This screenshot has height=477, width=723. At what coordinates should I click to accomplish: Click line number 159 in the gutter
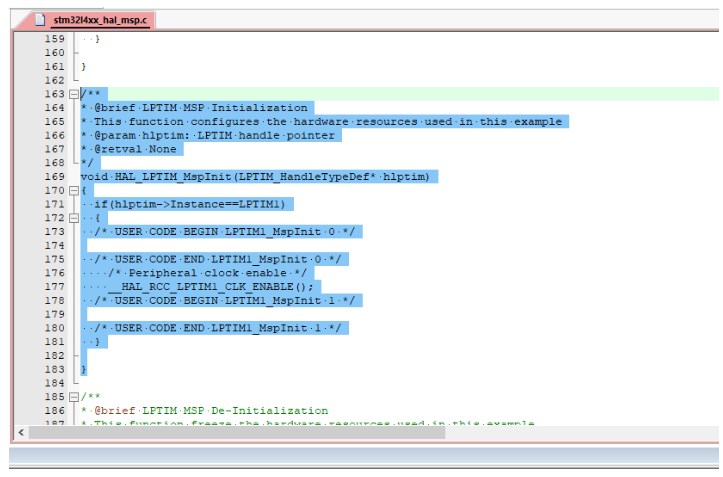(54, 39)
